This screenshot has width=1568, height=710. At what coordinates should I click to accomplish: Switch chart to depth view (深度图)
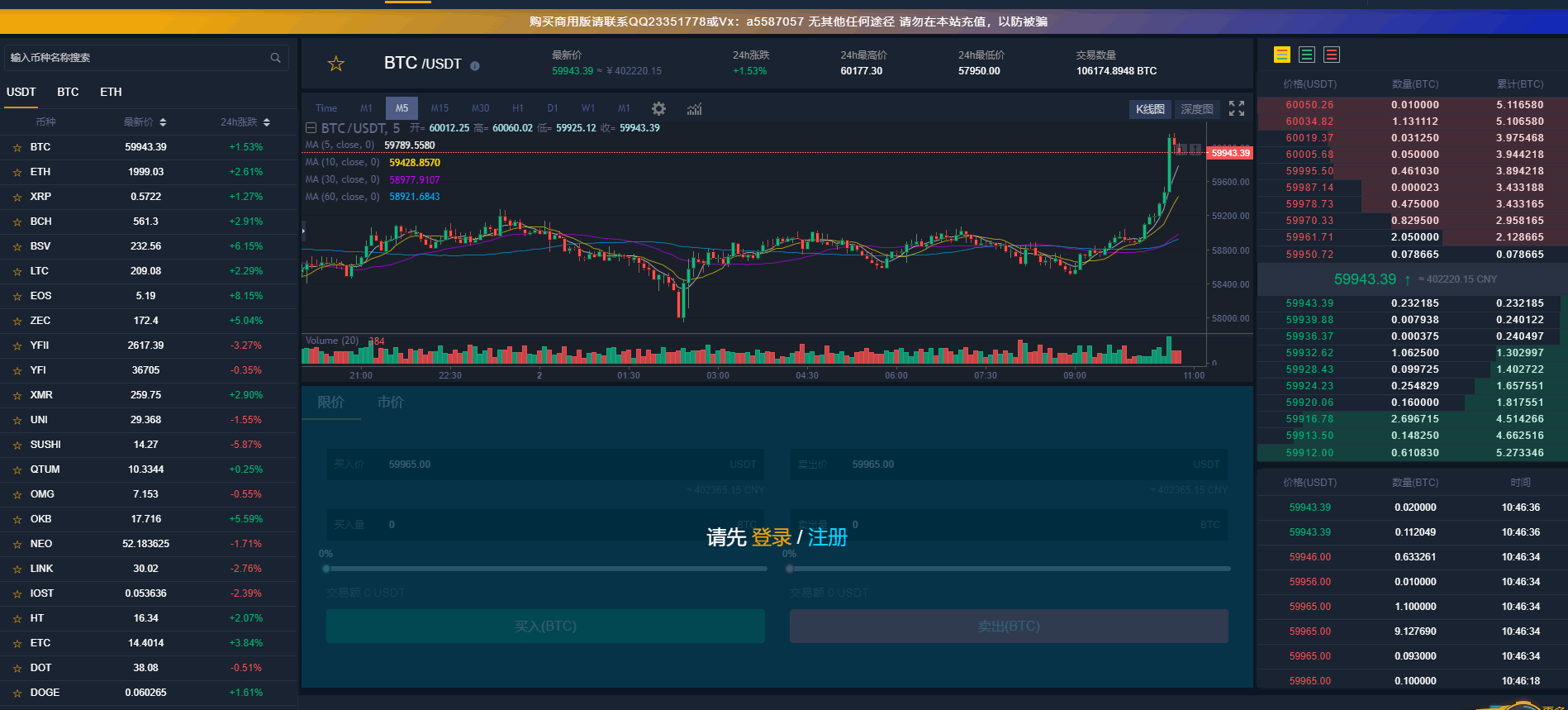tap(1195, 109)
